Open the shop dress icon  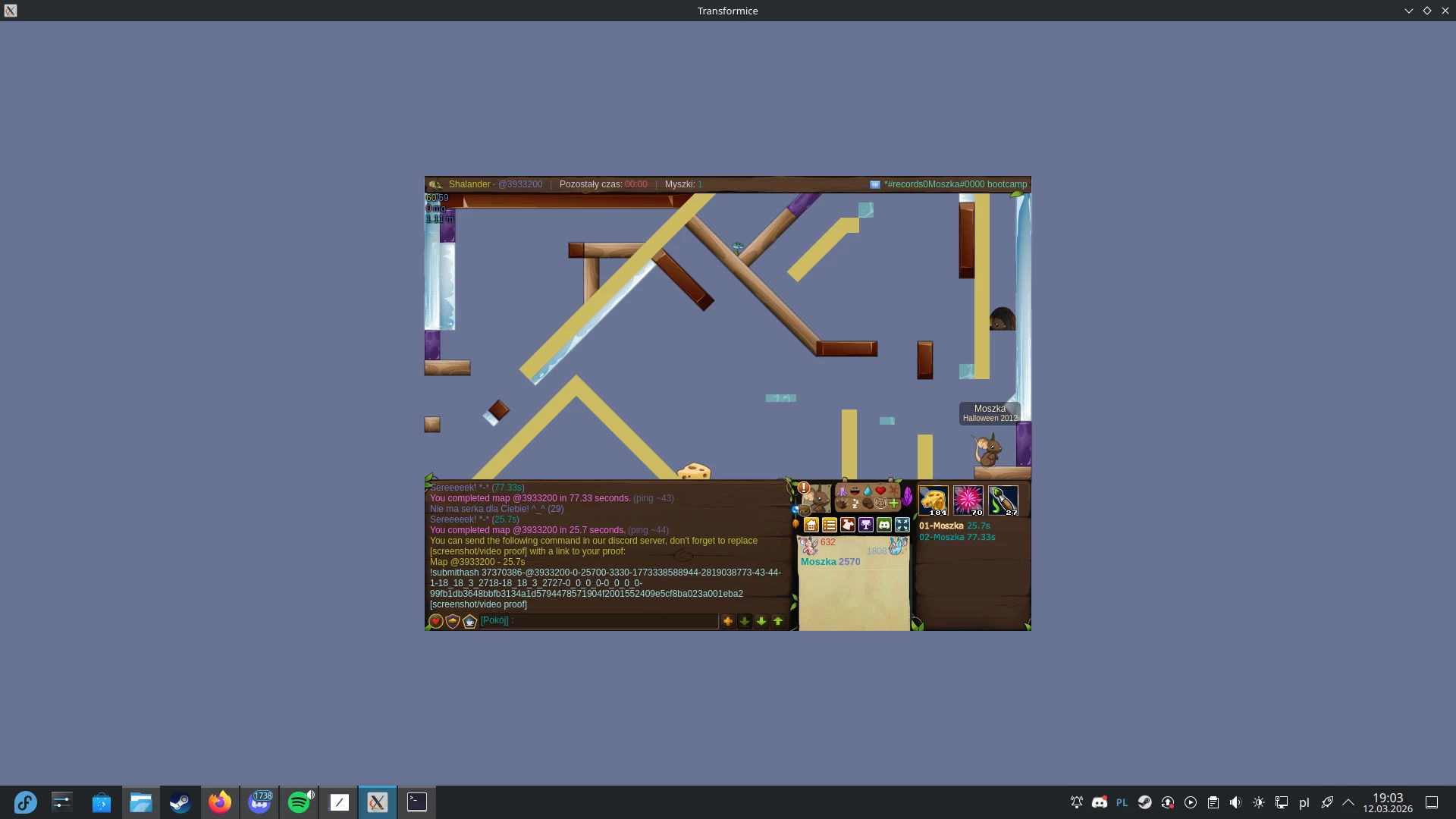(848, 525)
